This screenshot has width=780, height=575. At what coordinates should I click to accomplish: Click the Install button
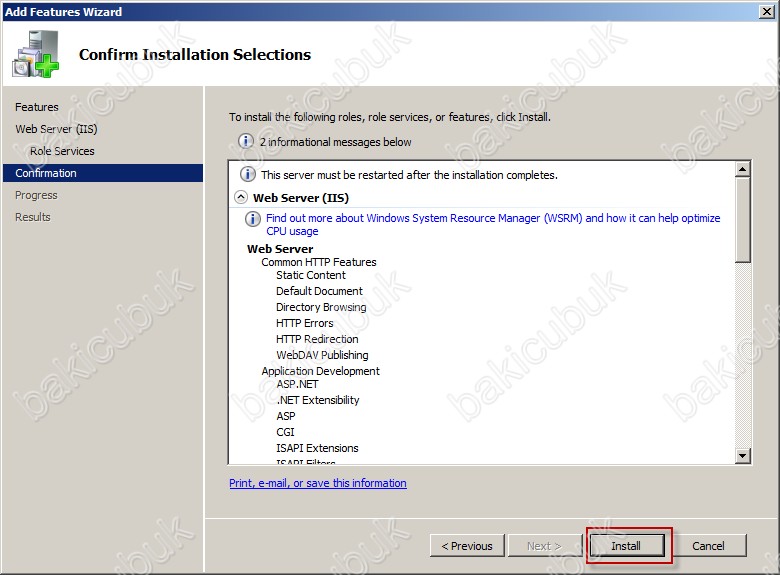tap(627, 546)
